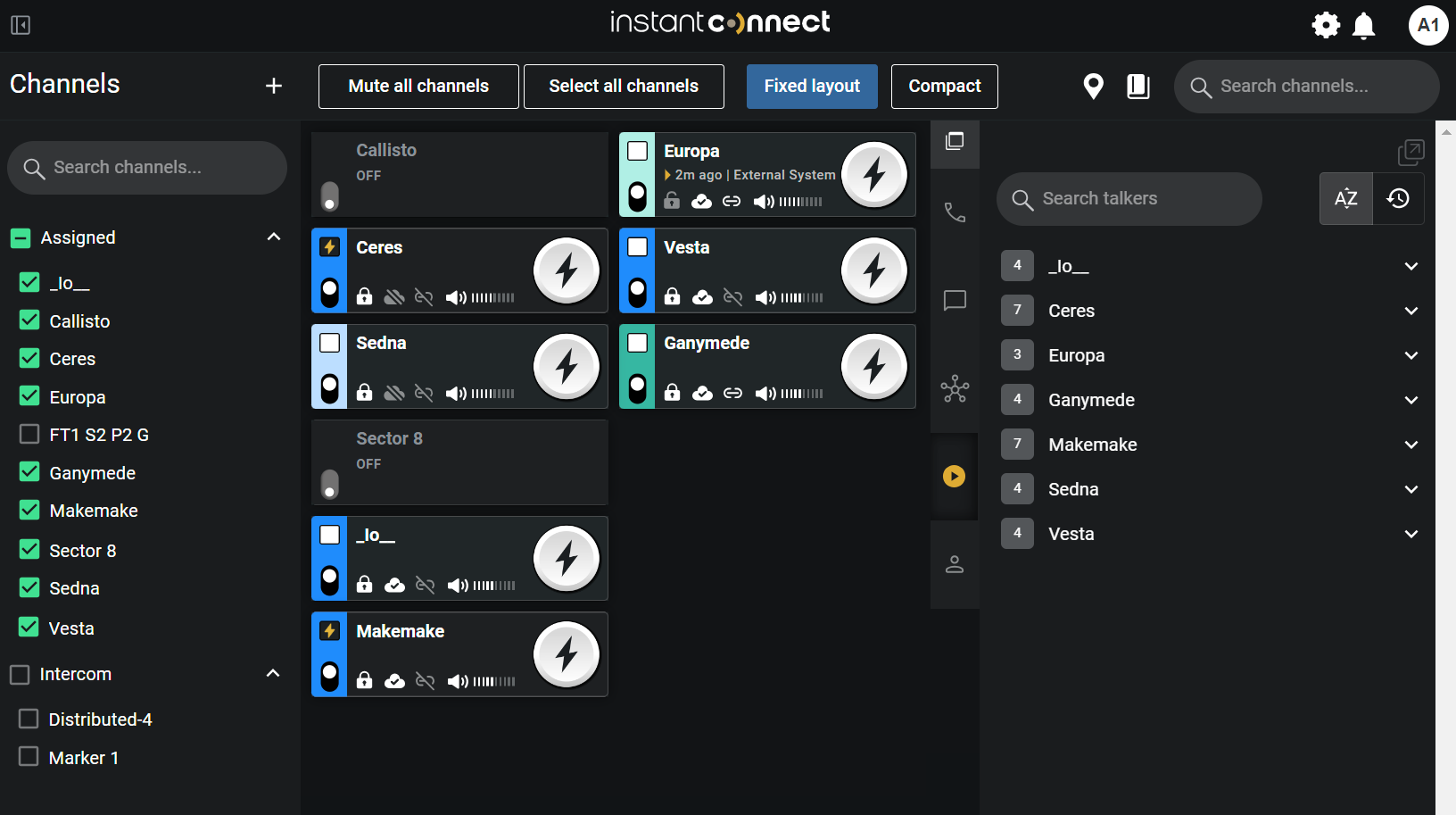
Task: Open the network topology side tab
Action: [x=955, y=388]
